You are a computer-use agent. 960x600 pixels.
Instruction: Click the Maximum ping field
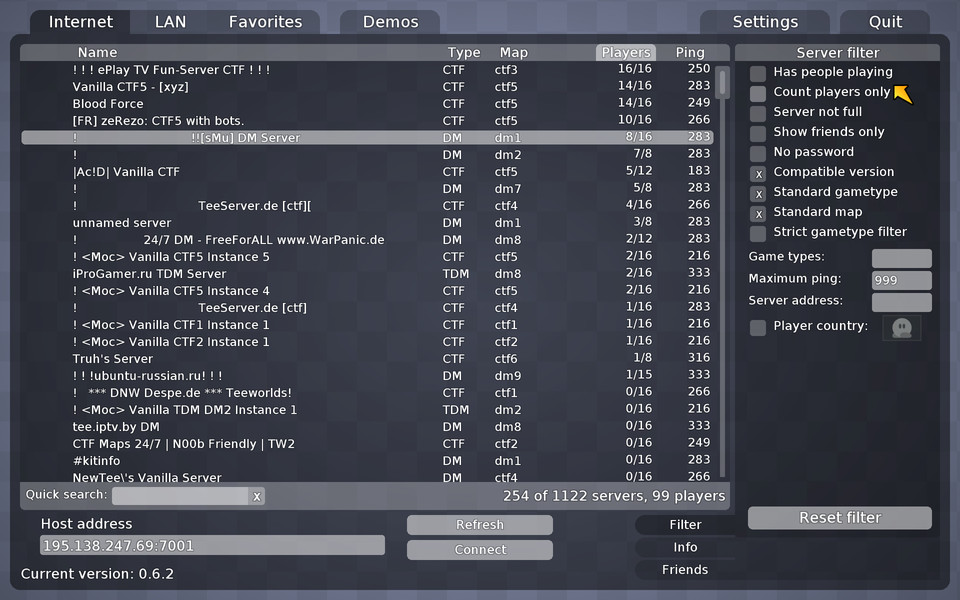(902, 280)
